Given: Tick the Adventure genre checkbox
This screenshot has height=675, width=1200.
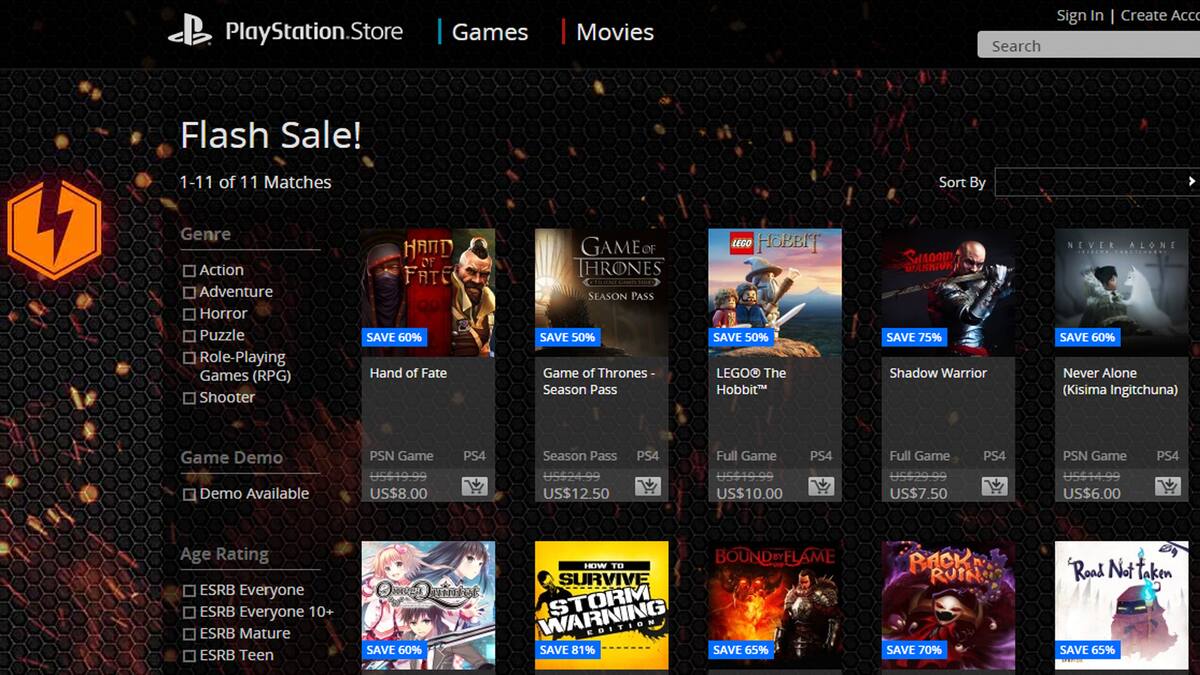Looking at the screenshot, I should [x=189, y=293].
